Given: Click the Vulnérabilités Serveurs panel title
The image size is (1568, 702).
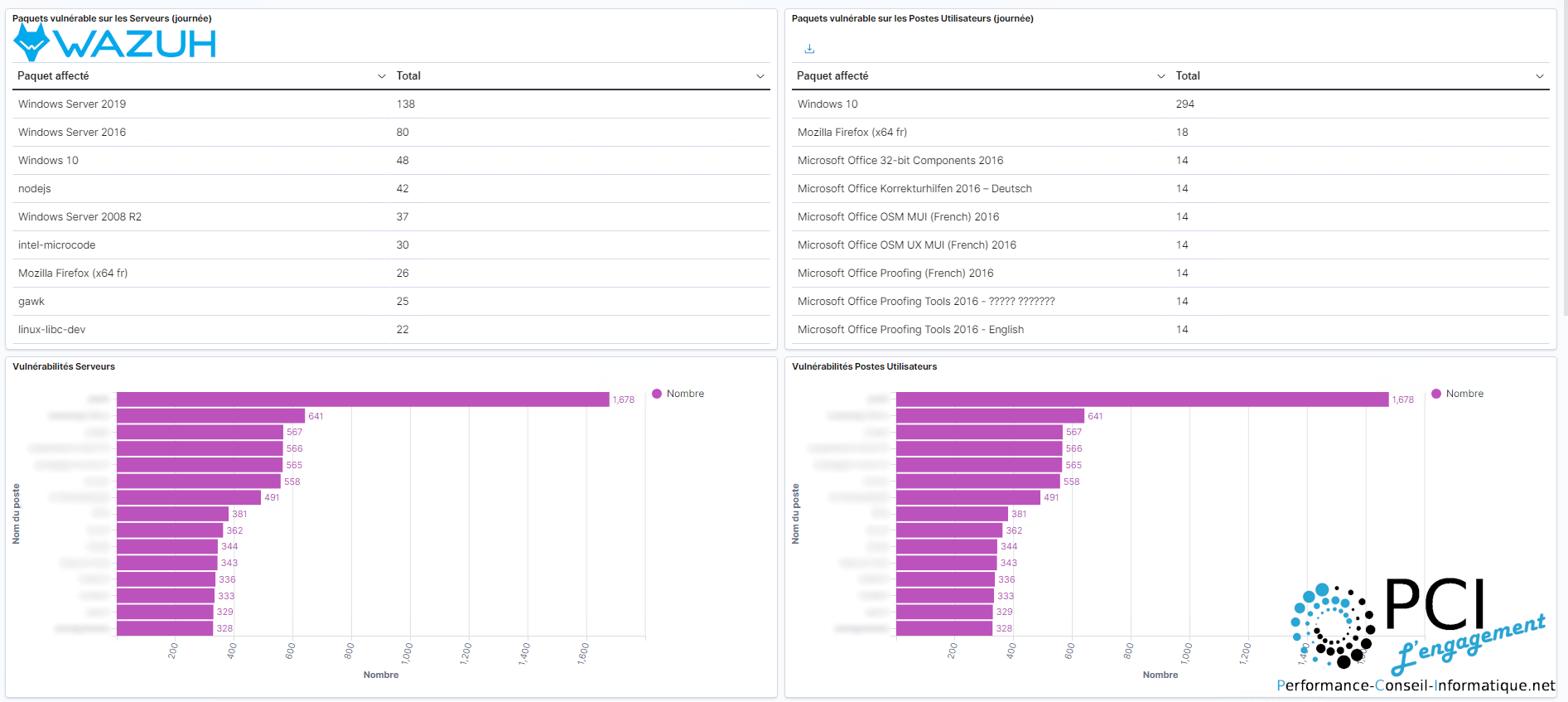Looking at the screenshot, I should point(64,366).
